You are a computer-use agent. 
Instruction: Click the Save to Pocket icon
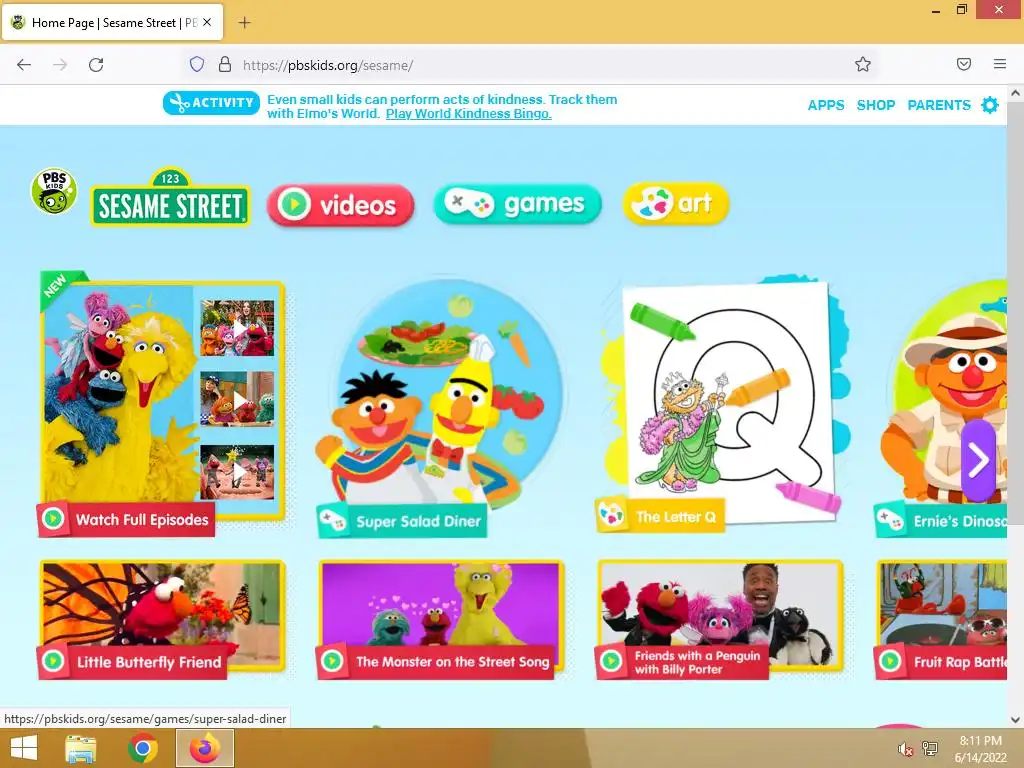click(964, 64)
